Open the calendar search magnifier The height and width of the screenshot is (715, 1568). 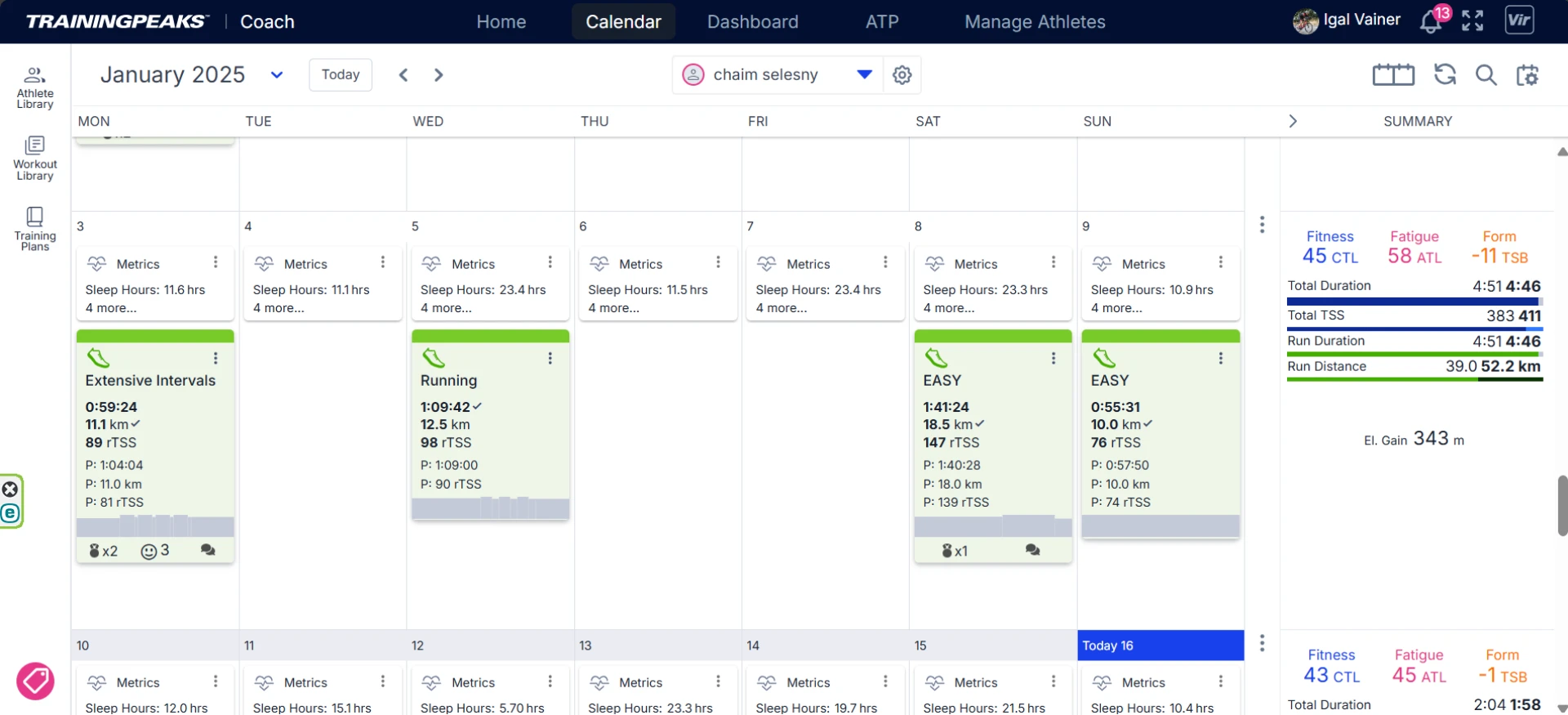[x=1486, y=75]
